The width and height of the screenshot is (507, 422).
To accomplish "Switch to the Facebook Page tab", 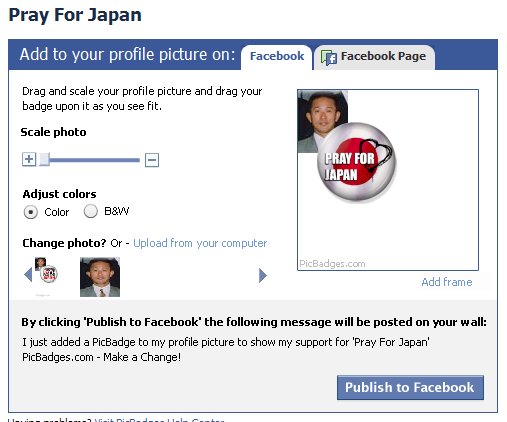I will pyautogui.click(x=374, y=57).
